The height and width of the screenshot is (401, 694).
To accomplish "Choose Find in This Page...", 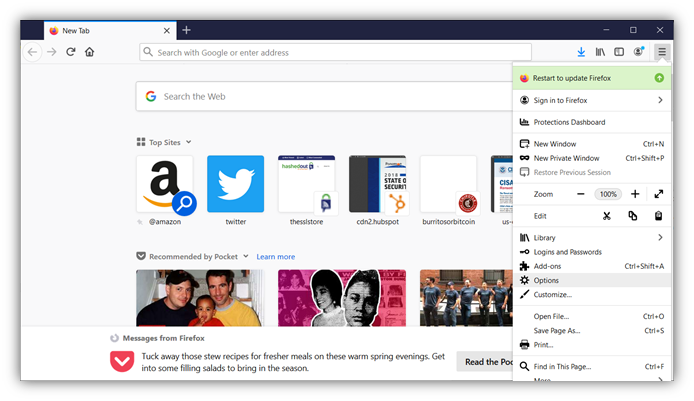I will [x=592, y=366].
